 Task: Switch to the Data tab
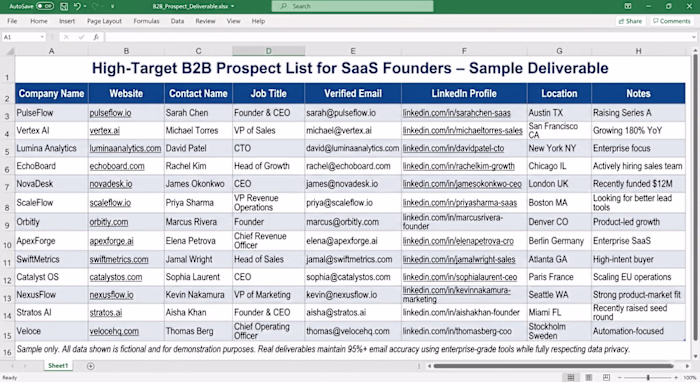(177, 21)
